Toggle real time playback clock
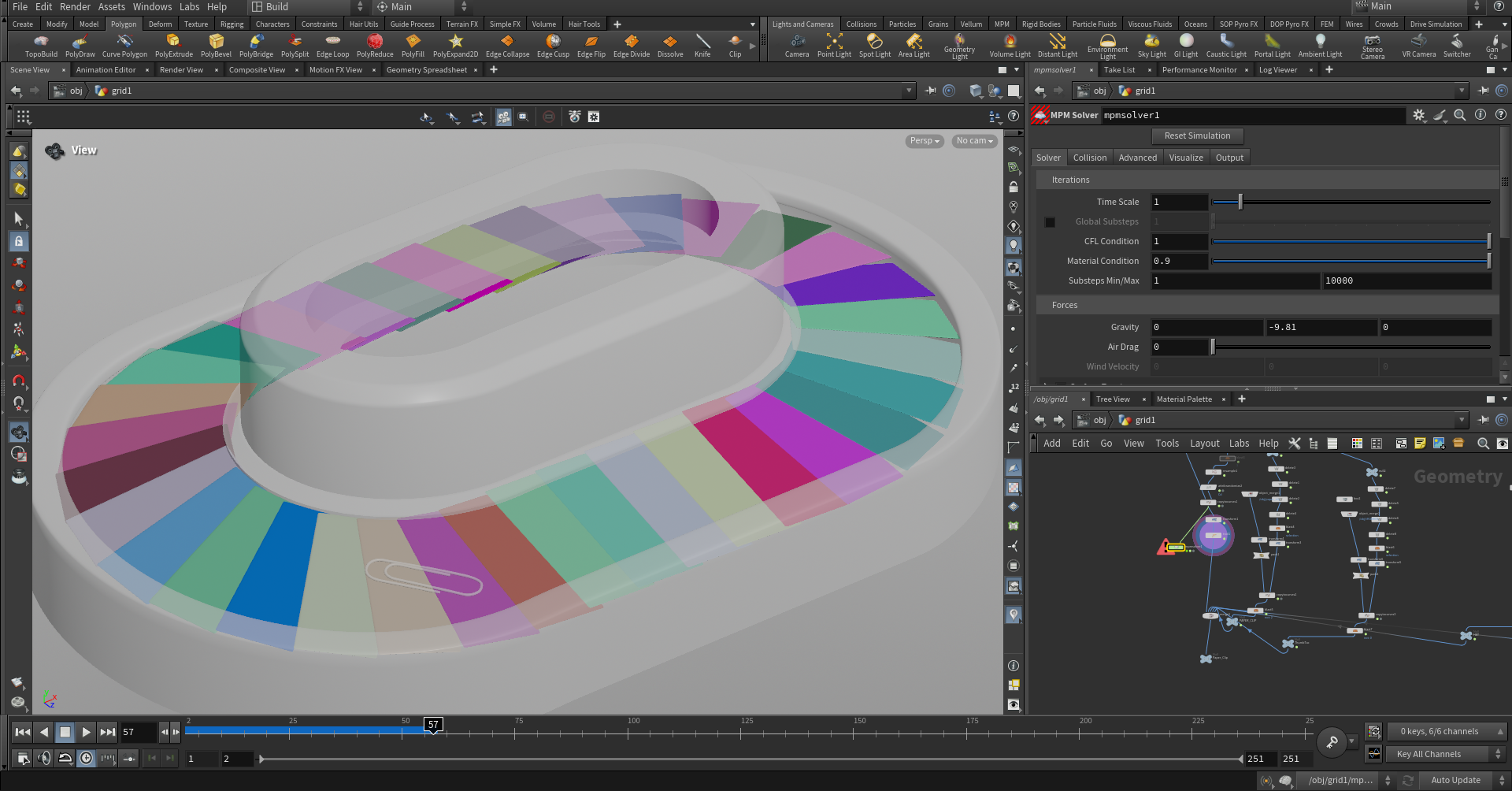The width and height of the screenshot is (1512, 791). pos(86,758)
